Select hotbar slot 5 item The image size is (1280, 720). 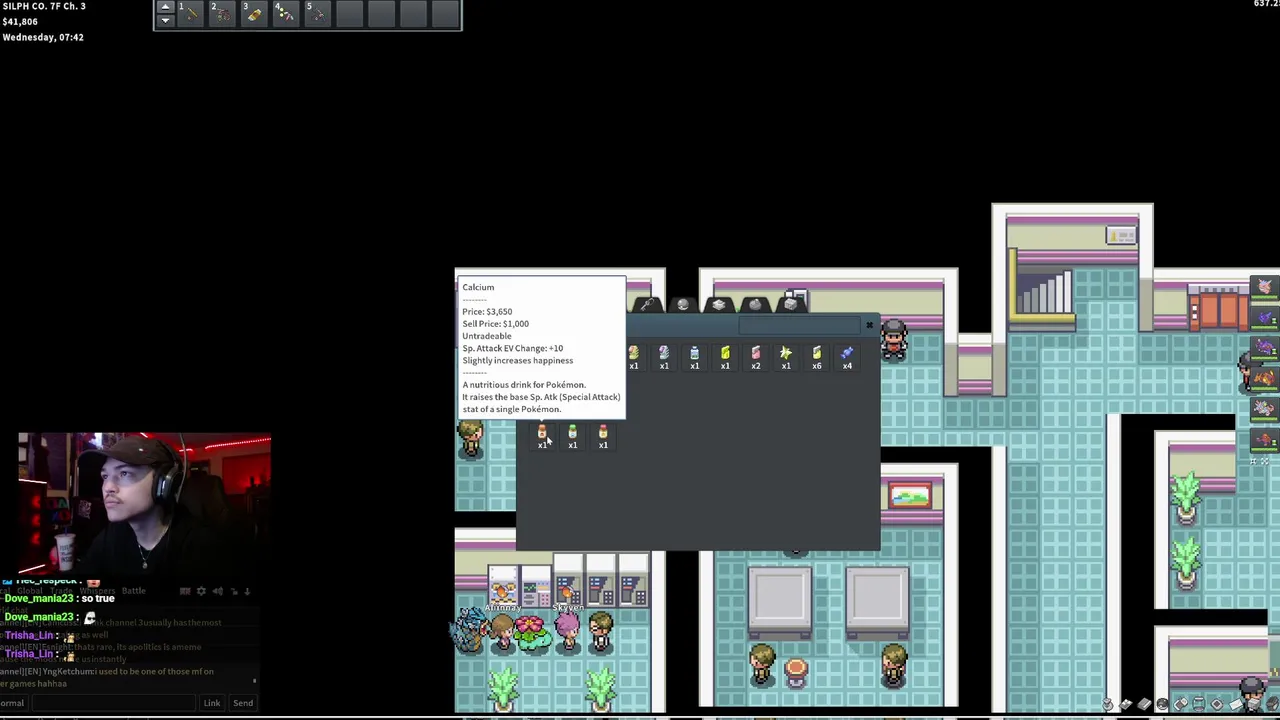[x=318, y=14]
